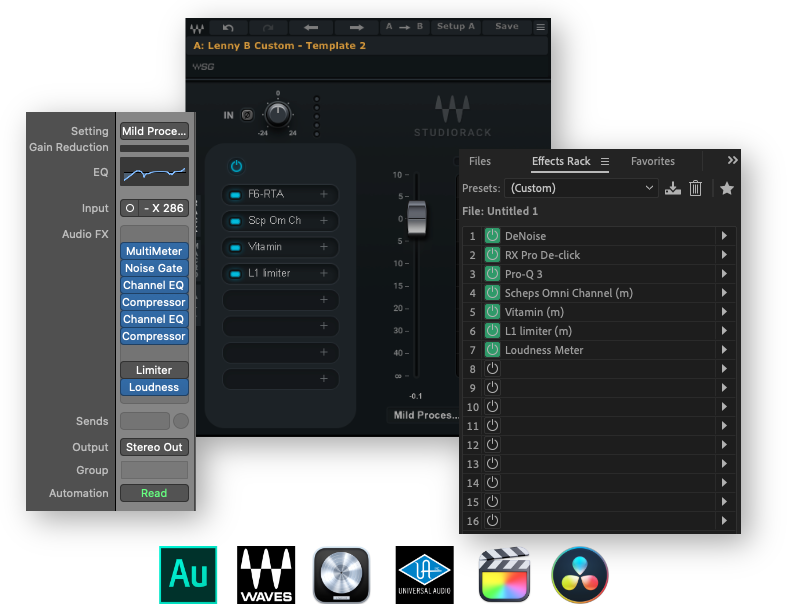This screenshot has height=607, width=788.
Task: Switch to Setup A in StudioRack
Action: tap(455, 26)
